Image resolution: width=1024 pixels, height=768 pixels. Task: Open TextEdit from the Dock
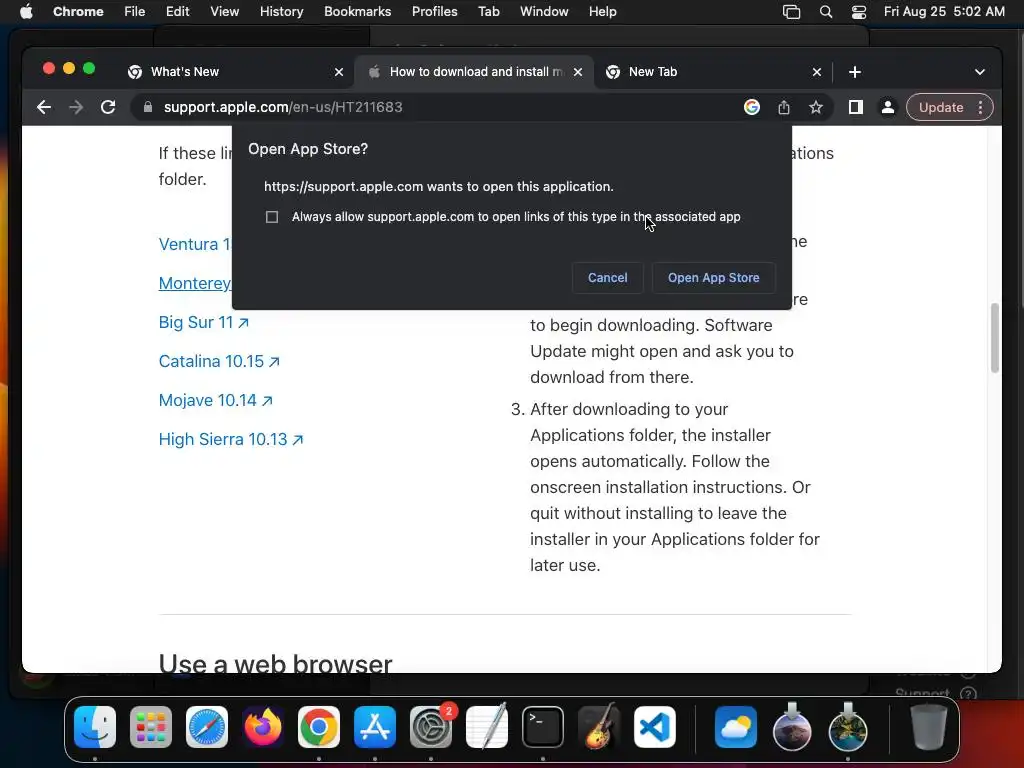(x=487, y=727)
